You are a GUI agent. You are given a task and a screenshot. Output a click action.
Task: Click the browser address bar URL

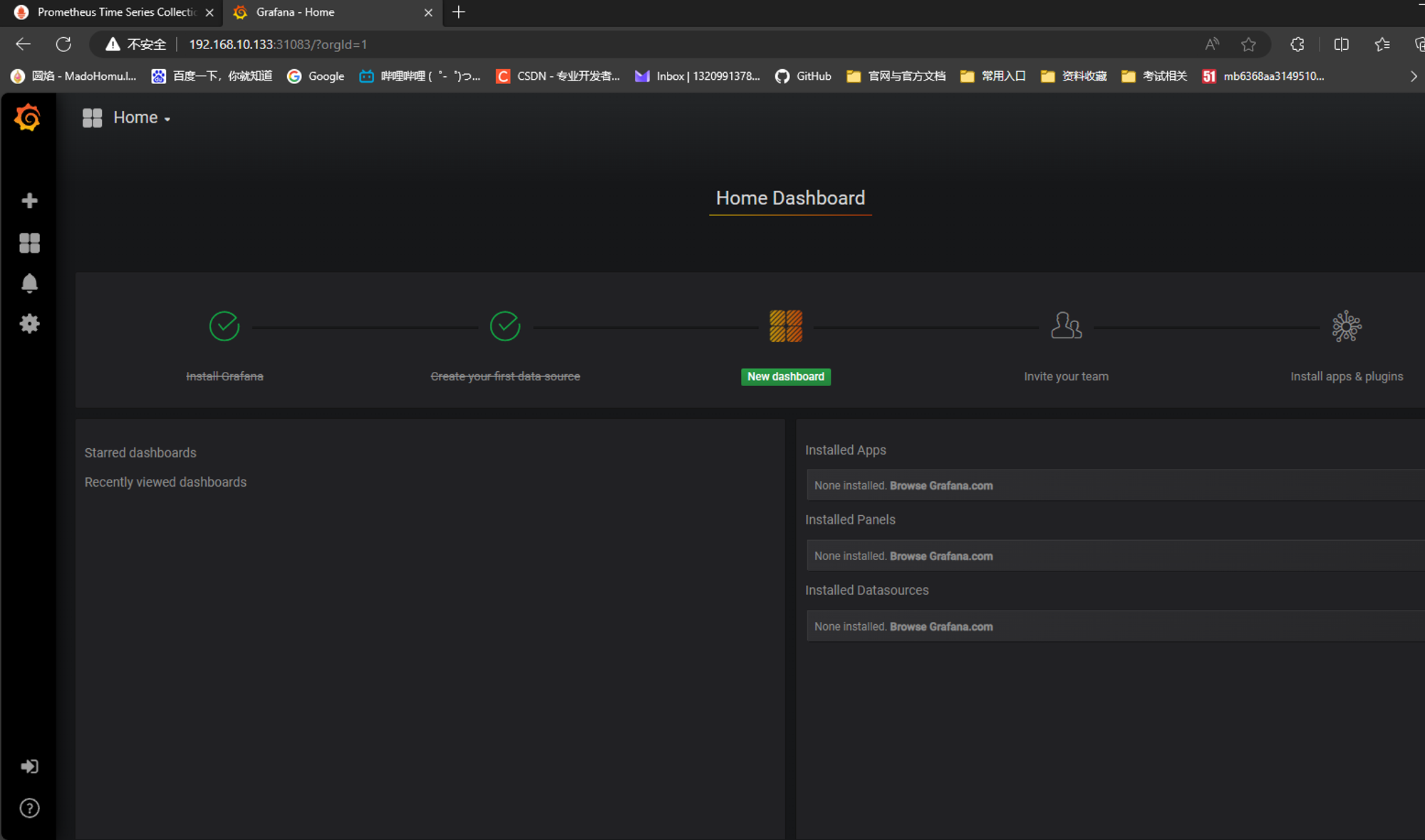pyautogui.click(x=278, y=44)
